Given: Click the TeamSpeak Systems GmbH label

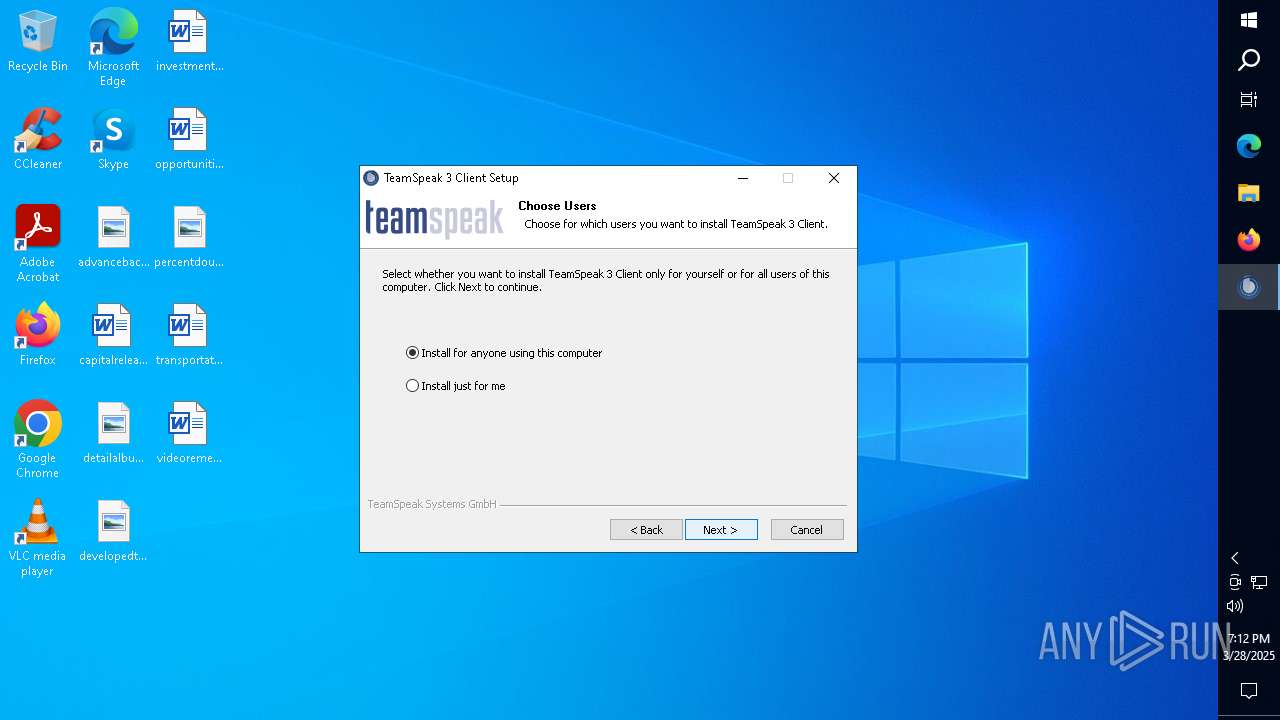Looking at the screenshot, I should click(432, 504).
